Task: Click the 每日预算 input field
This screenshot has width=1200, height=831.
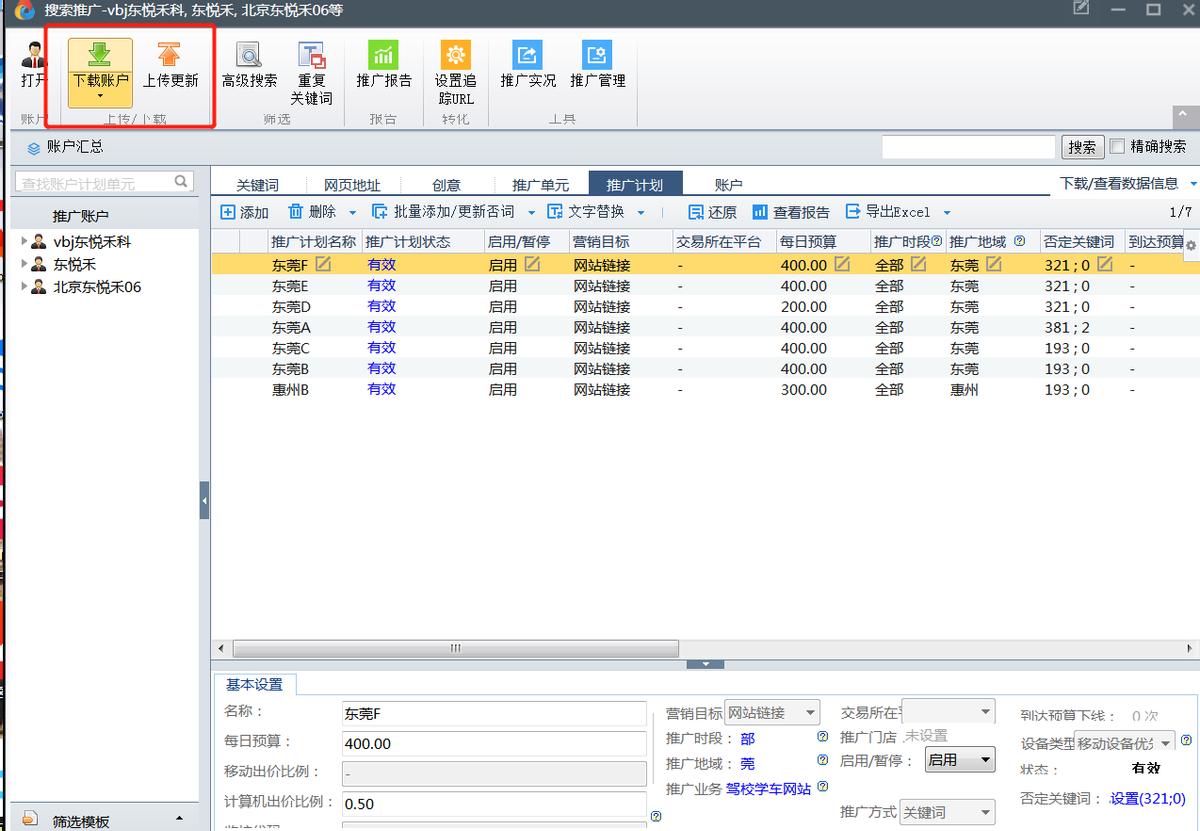Action: click(x=494, y=744)
